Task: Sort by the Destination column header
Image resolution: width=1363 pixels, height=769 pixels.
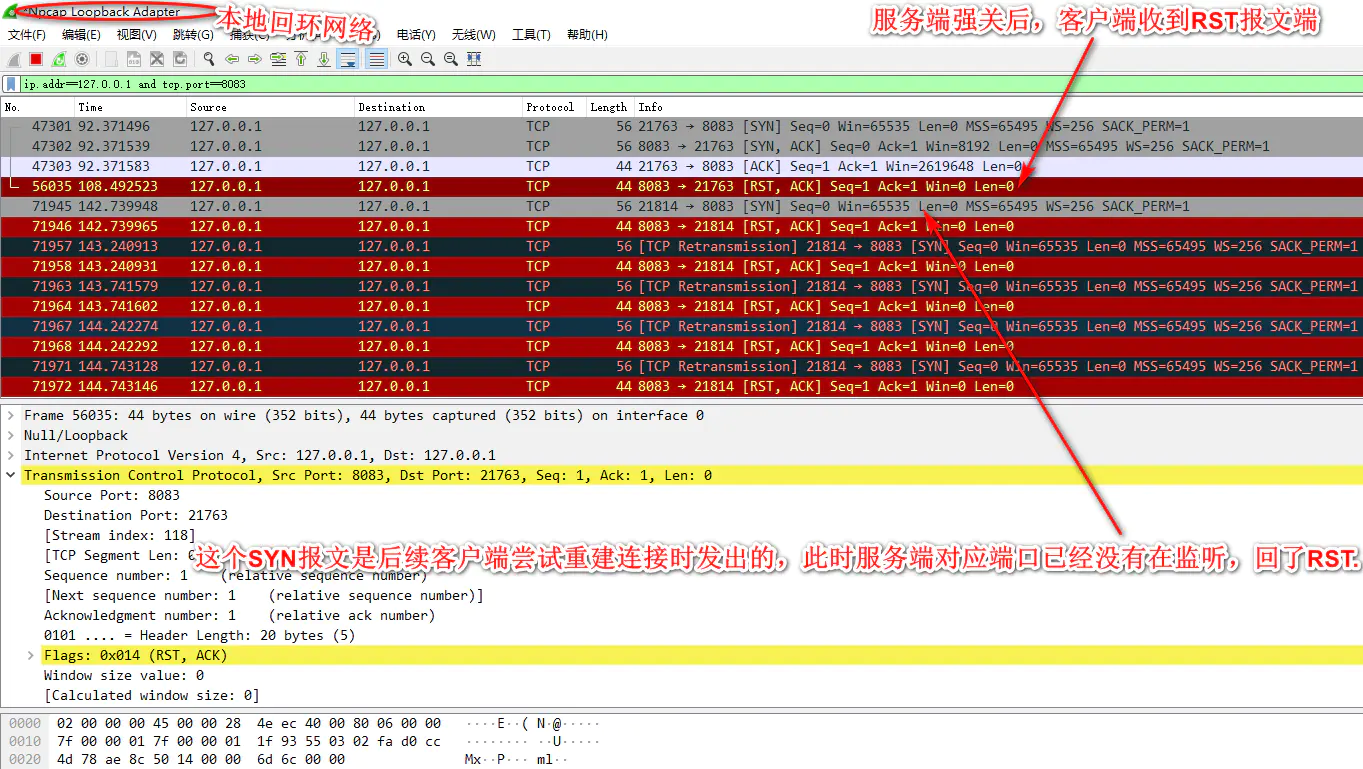Action: [x=439, y=107]
